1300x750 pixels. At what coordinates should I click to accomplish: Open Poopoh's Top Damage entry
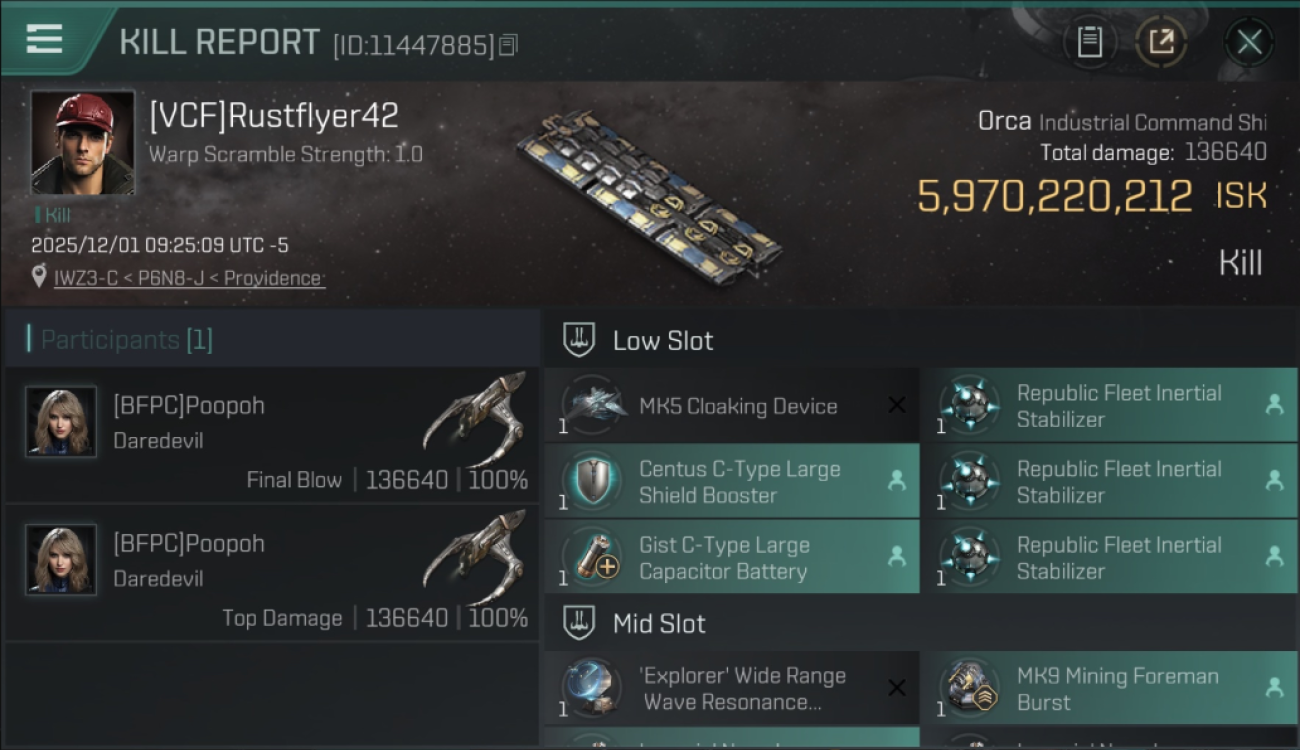[272, 574]
